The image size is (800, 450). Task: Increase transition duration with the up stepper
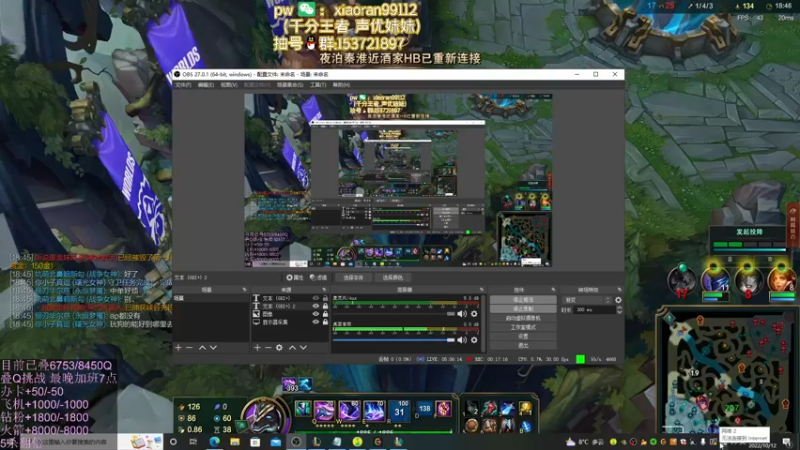click(619, 308)
